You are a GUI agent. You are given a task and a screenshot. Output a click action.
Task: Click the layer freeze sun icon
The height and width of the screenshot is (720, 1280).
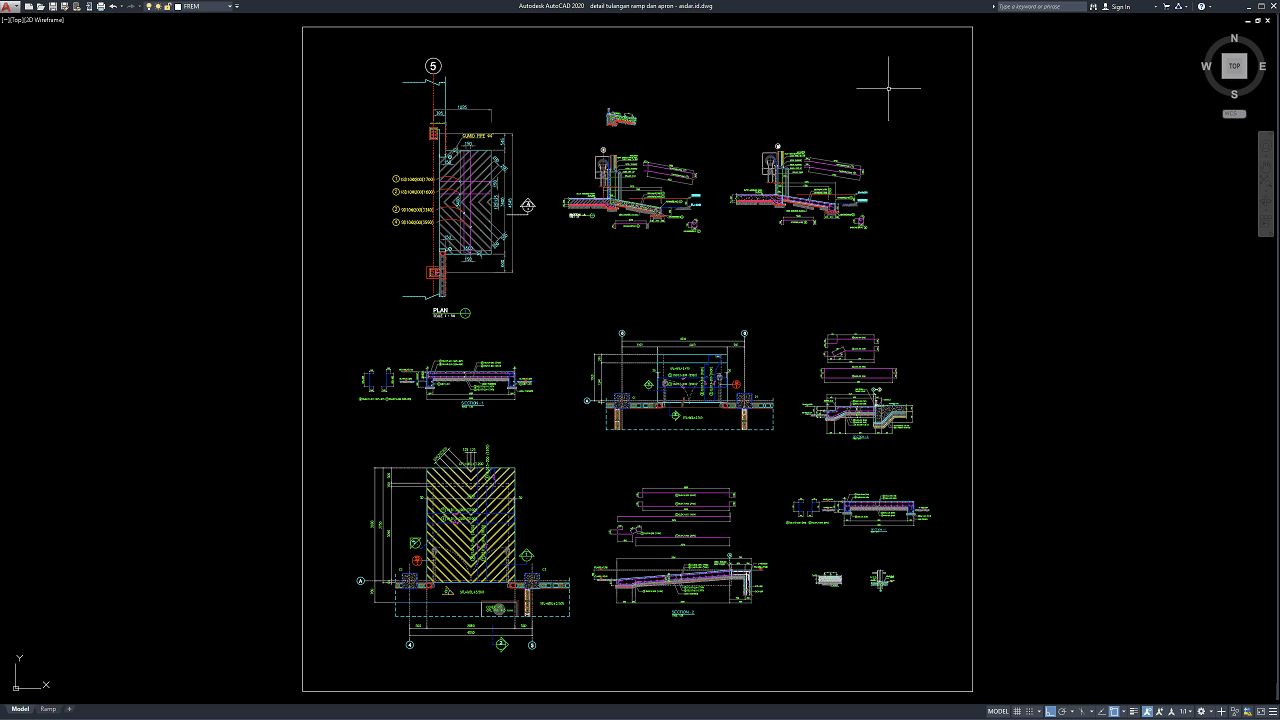coord(158,6)
